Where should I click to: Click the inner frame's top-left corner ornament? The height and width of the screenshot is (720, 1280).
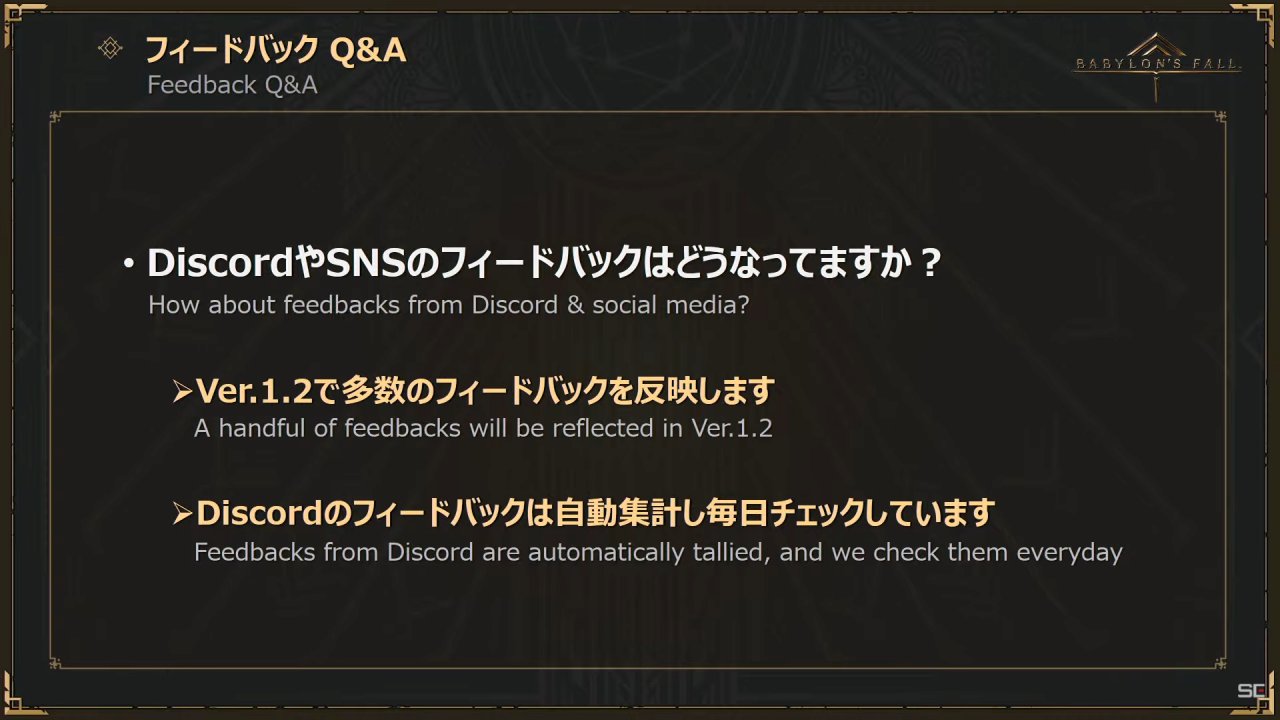(57, 117)
